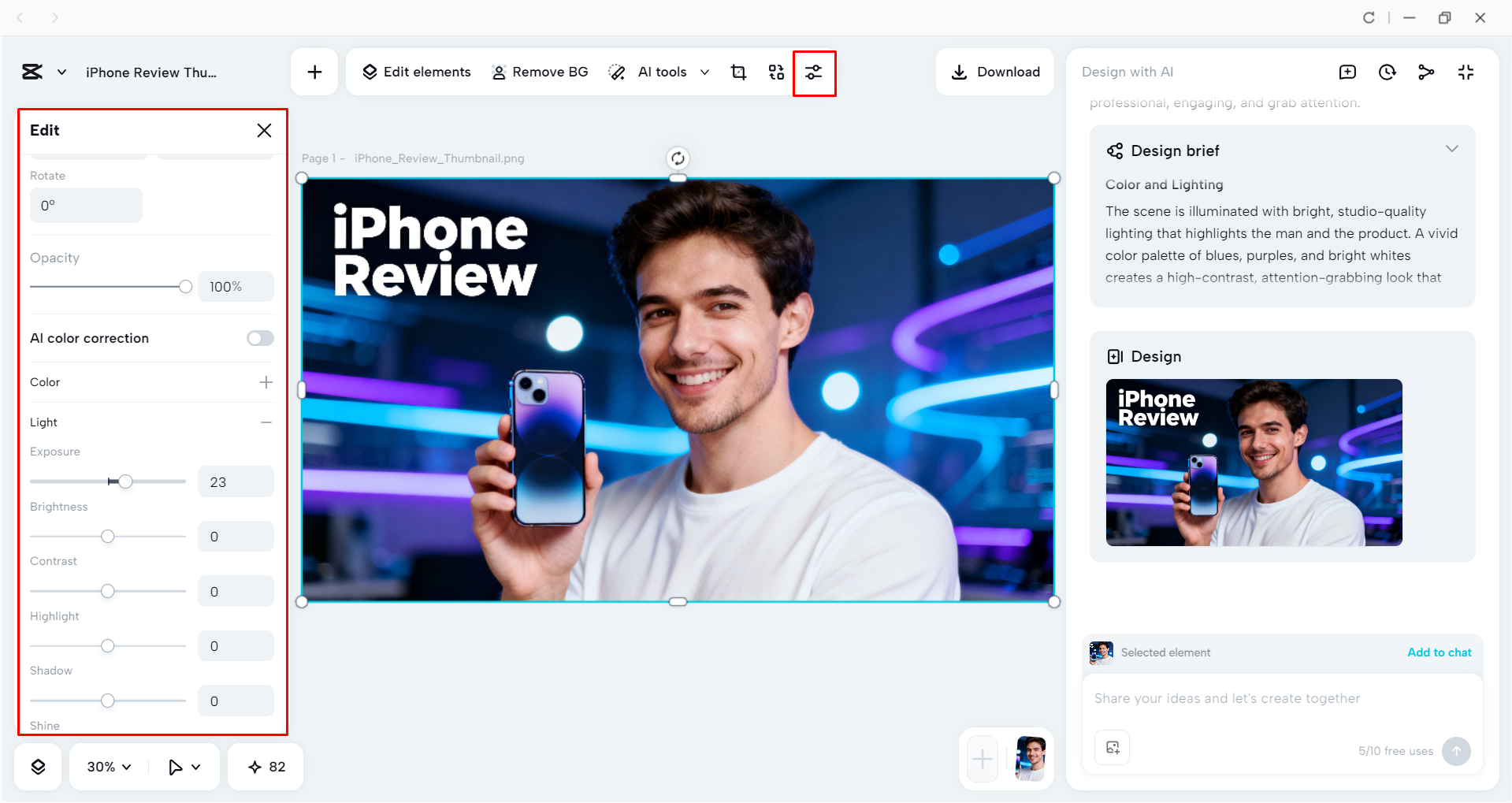
Task: Click the Contrast slider handle
Action: [108, 591]
